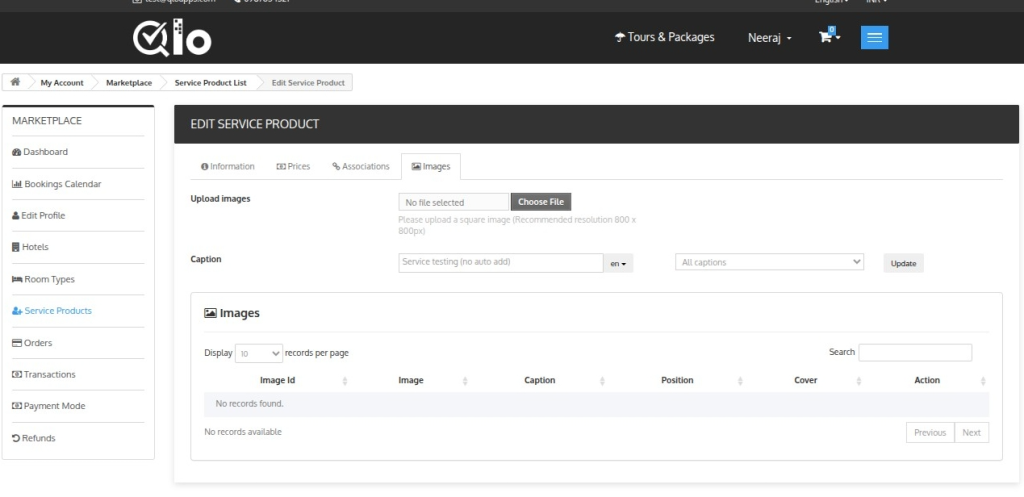Open the shopping cart icon
The image size is (1024, 497).
pos(829,37)
